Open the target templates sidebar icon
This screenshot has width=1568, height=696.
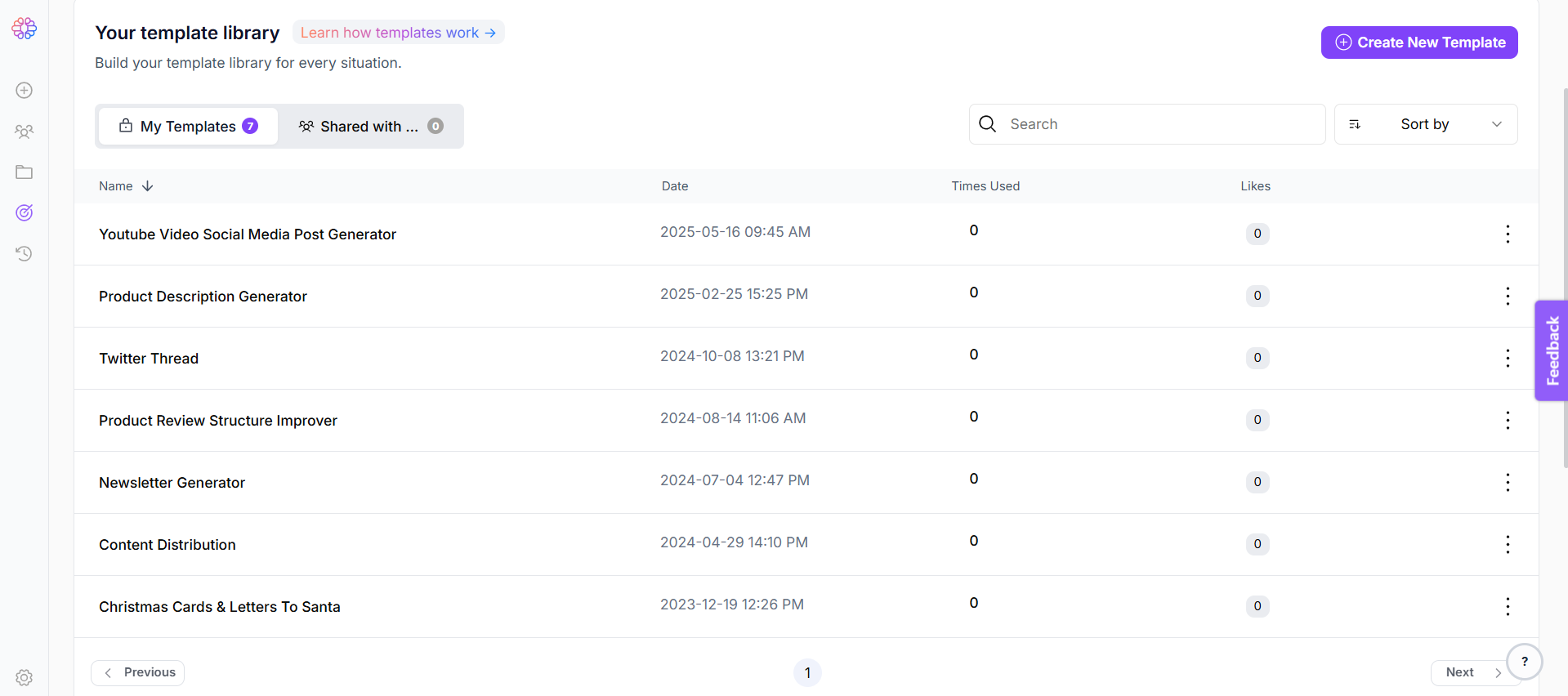coord(25,213)
